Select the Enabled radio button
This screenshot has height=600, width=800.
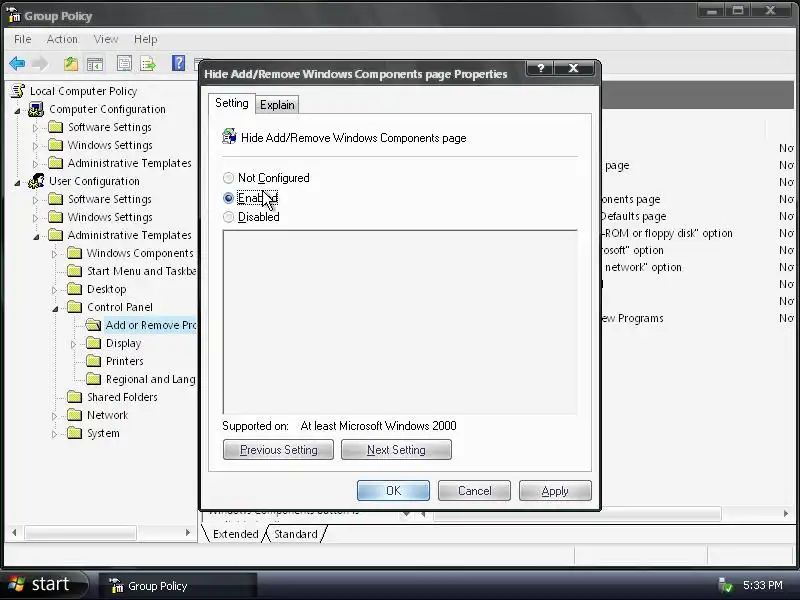tap(228, 198)
